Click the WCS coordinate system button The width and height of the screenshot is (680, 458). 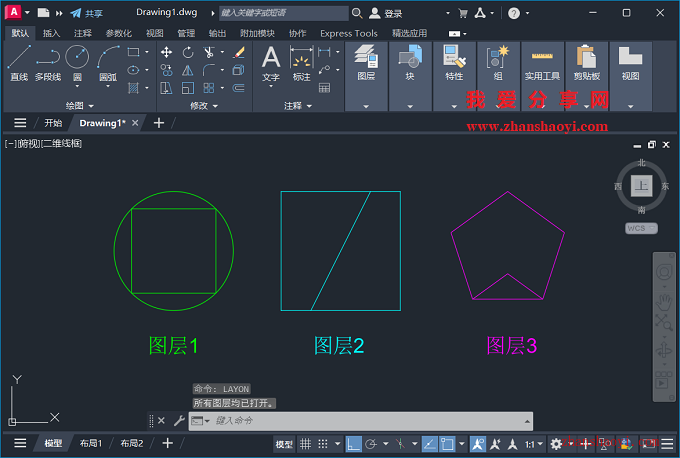(x=641, y=228)
